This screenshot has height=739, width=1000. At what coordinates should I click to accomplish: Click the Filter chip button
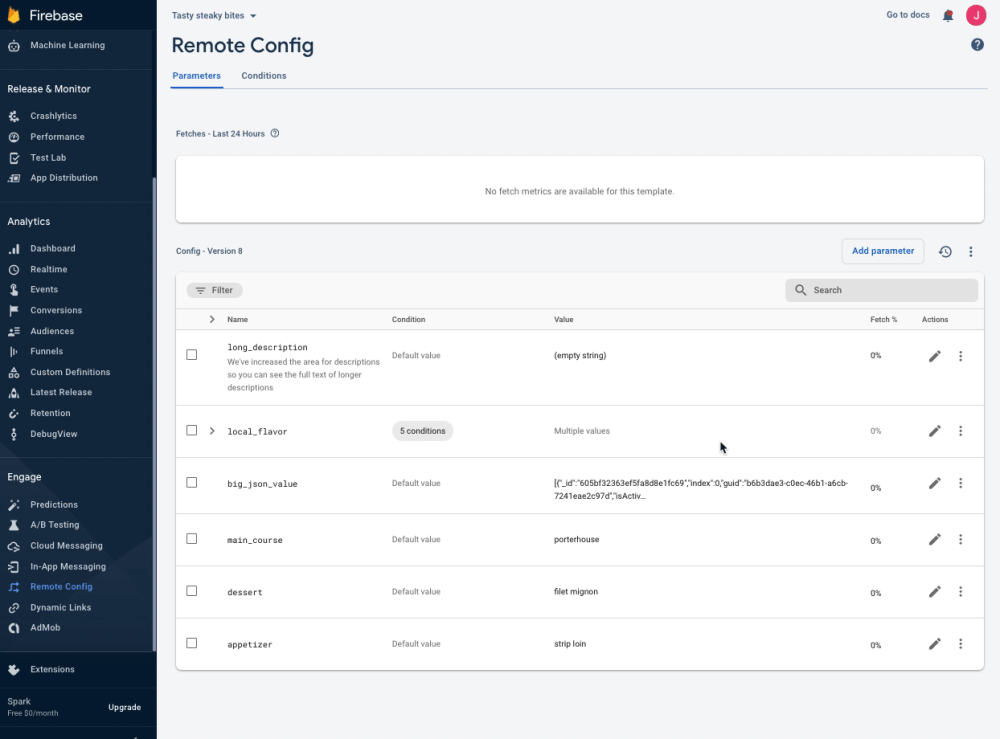214,290
